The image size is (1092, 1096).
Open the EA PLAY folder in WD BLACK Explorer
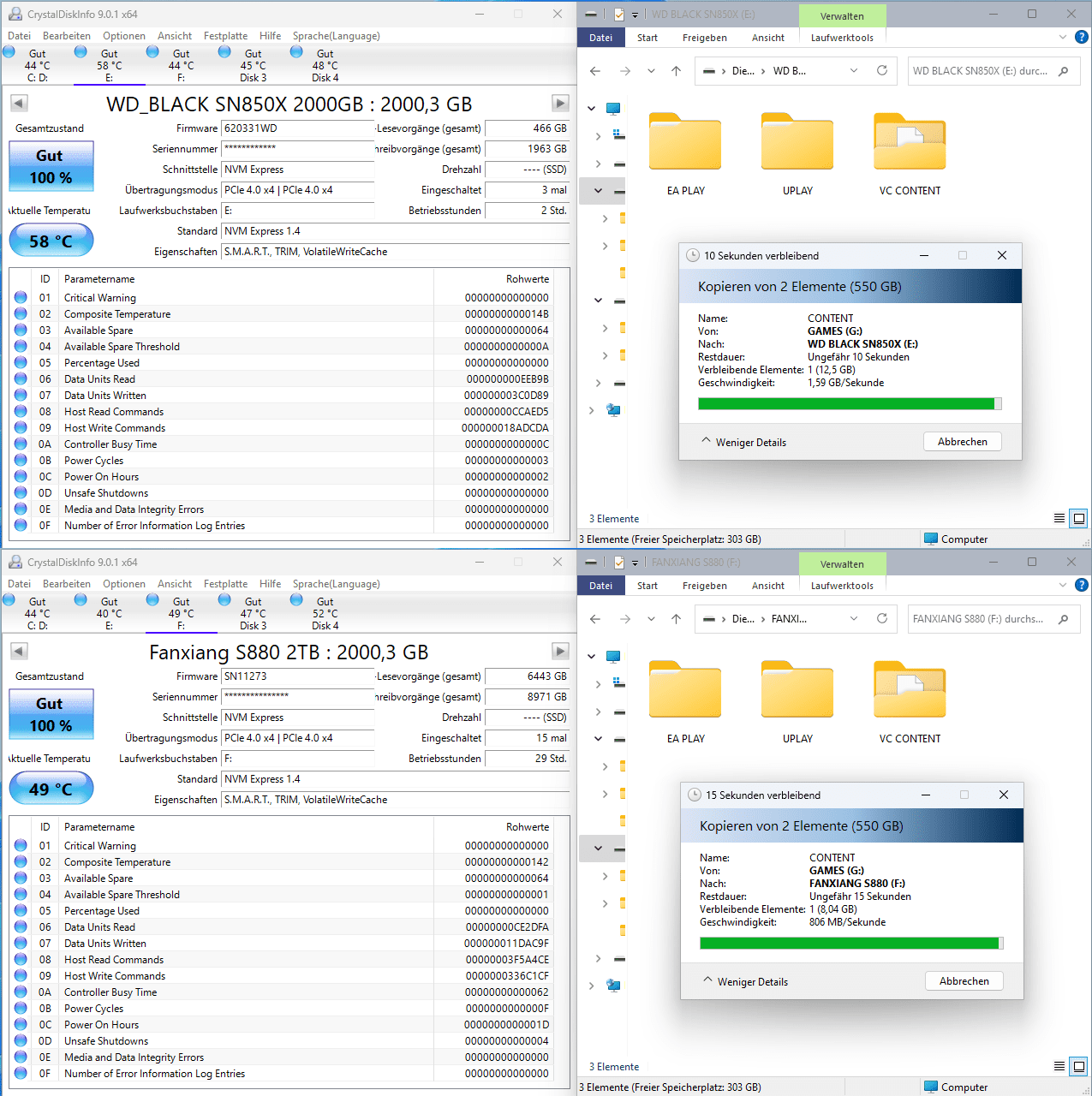[685, 154]
